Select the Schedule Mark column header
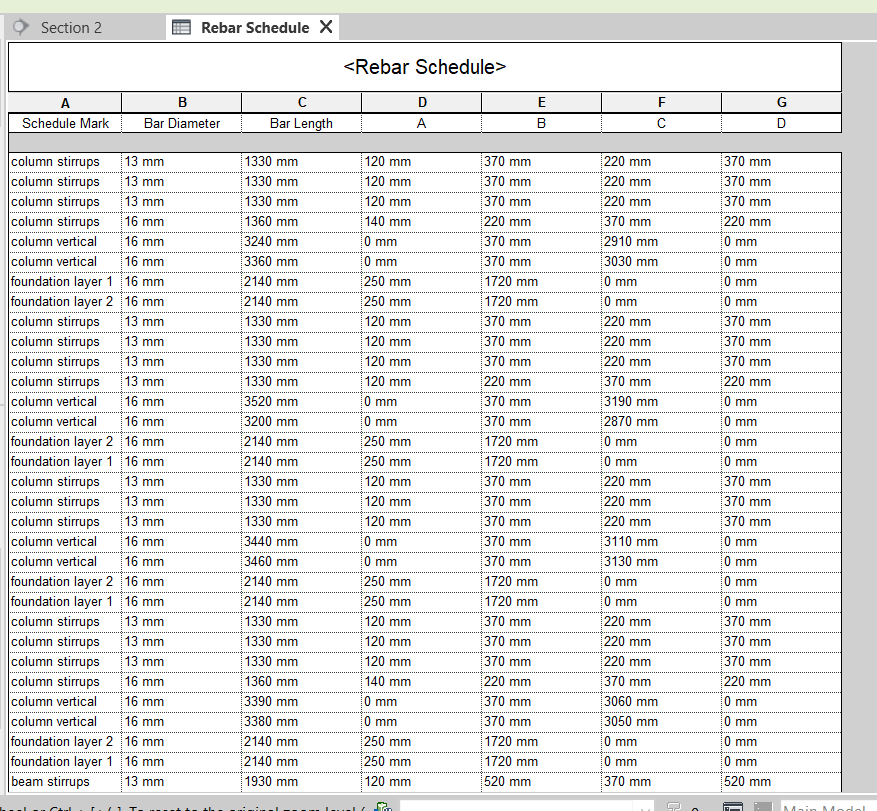Image resolution: width=877 pixels, height=811 pixels. tap(65, 123)
